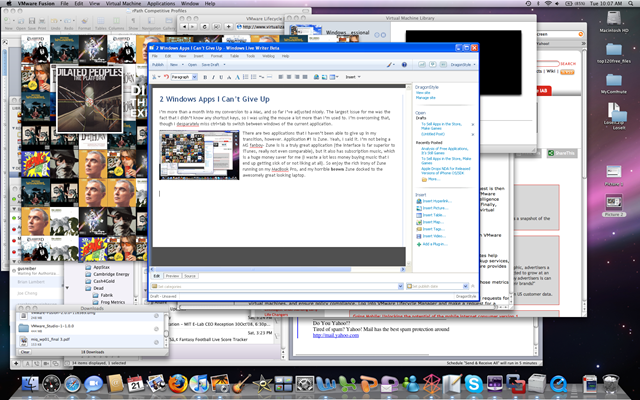Switch to Preview tab
This screenshot has height=400, width=640.
172,276
